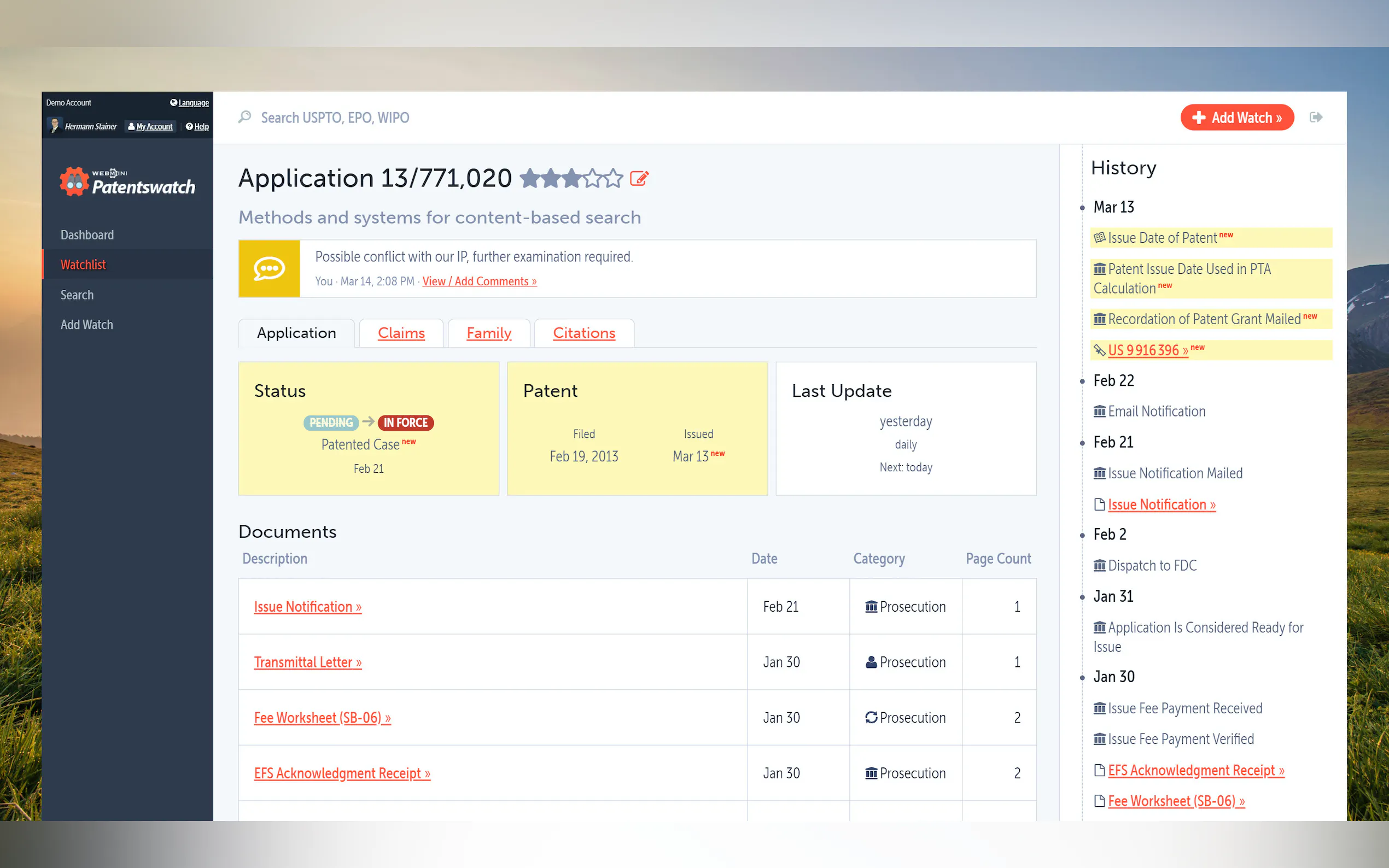Viewport: 1389px width, 868px height.
Task: Click the Search USPTO, EPO, WIPO field
Action: click(335, 118)
